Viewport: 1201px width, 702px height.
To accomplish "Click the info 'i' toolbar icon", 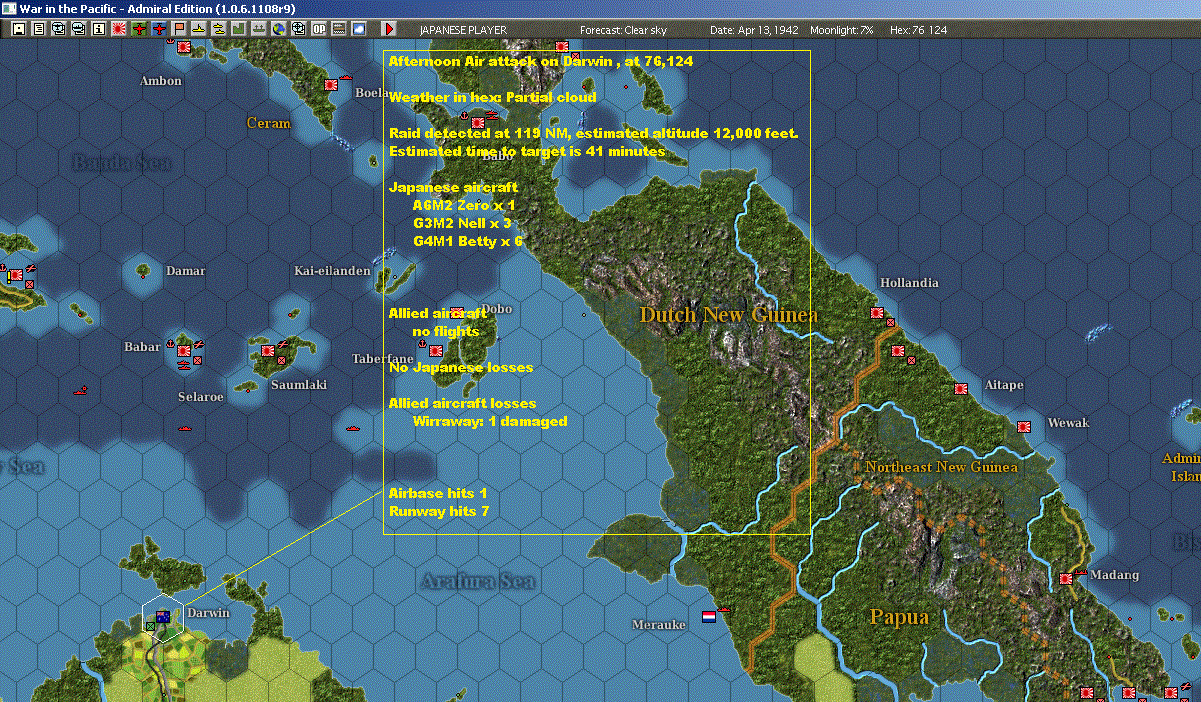I will 98,29.
